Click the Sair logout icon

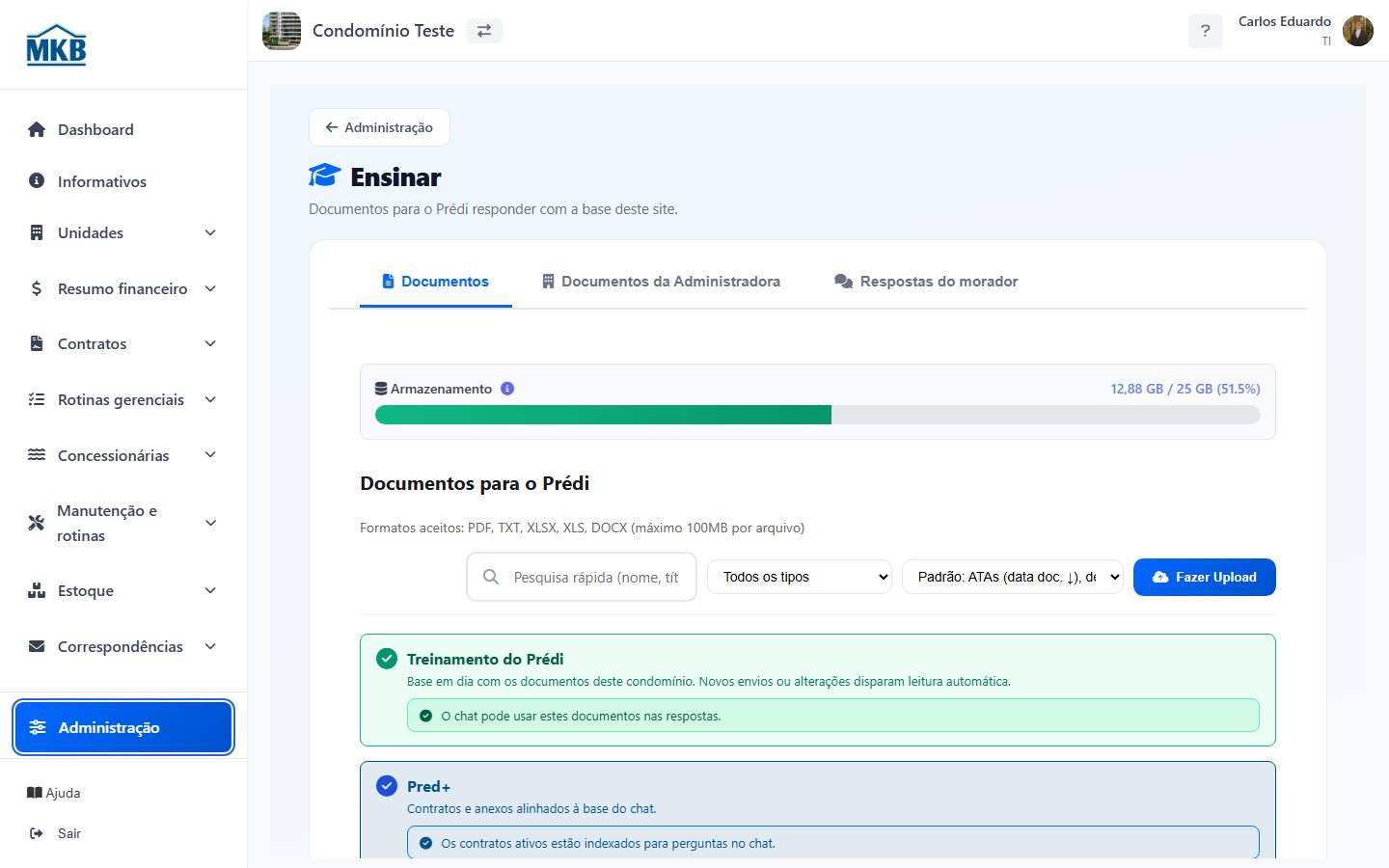(37, 833)
